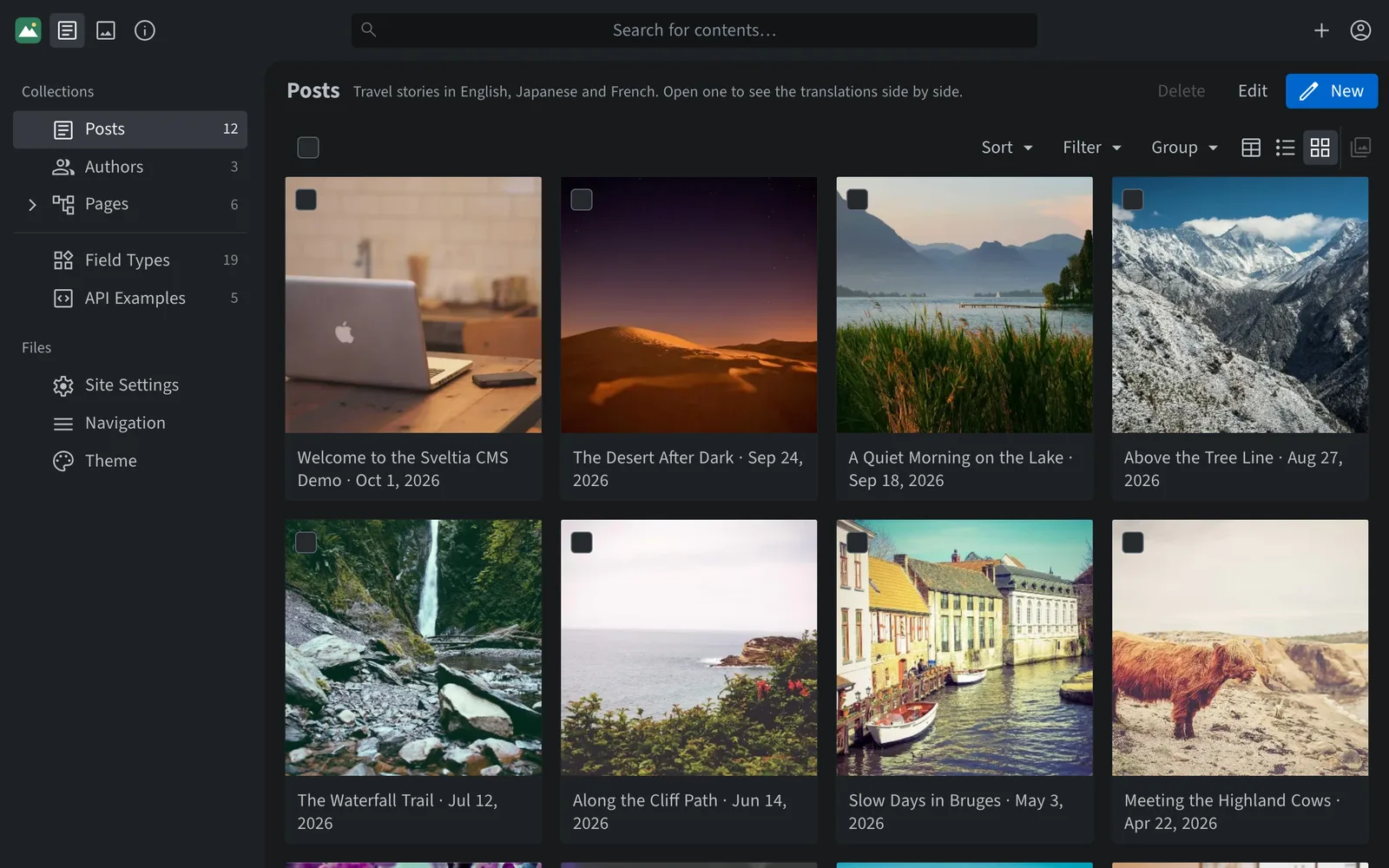Screen dimensions: 1389x868
Task: Select Authors collection in sidebar
Action: point(130,167)
